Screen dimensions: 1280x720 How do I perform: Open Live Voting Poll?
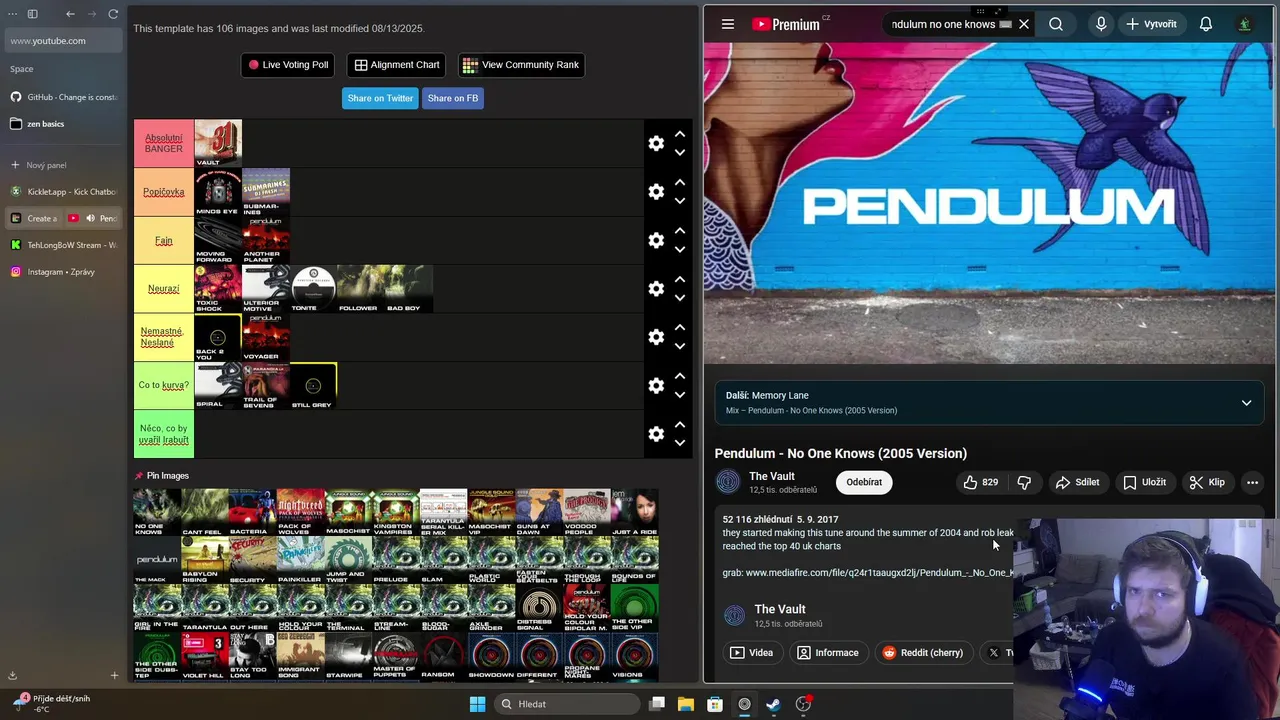tap(288, 65)
